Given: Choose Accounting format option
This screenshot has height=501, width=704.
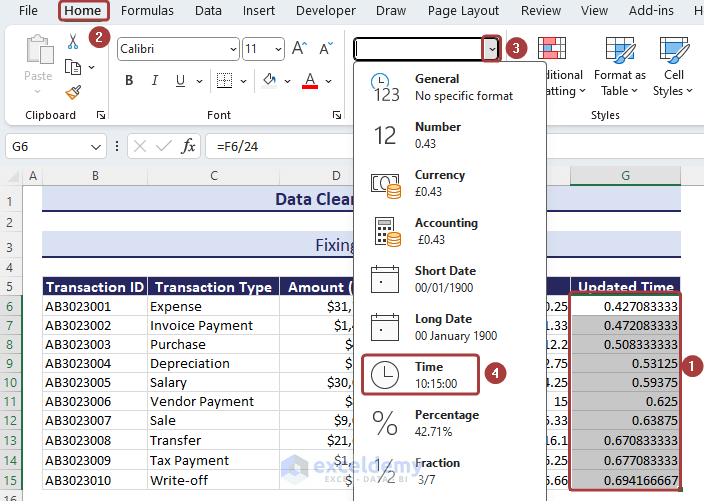Looking at the screenshot, I should [450, 231].
